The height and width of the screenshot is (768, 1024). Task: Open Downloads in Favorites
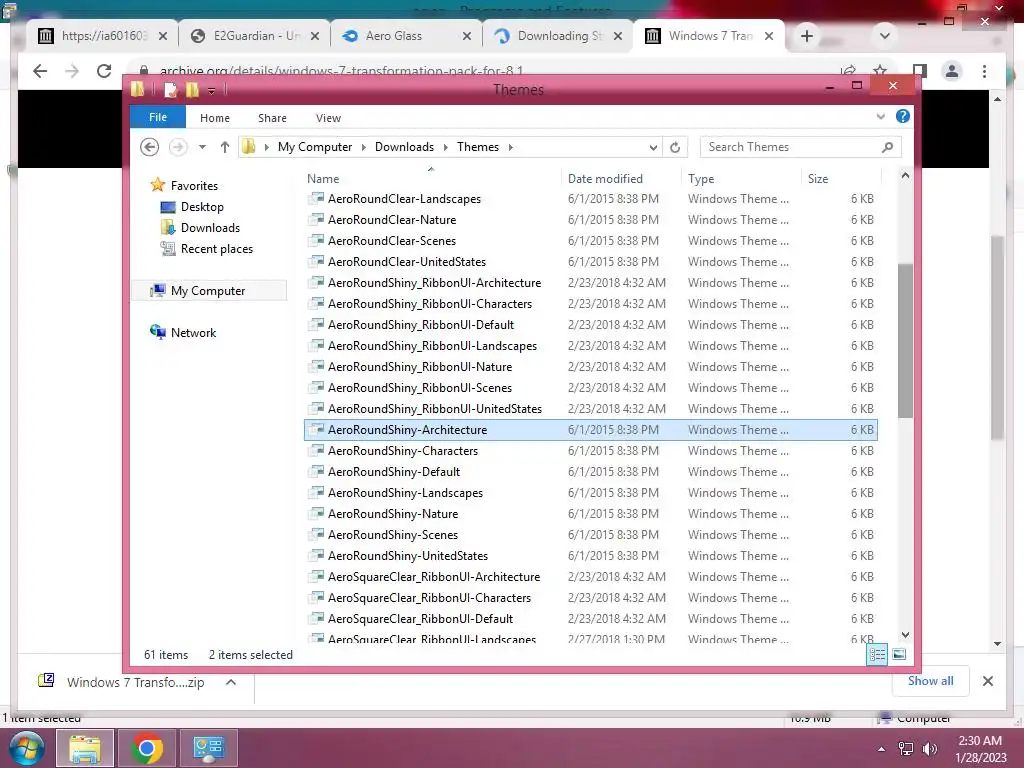pos(210,227)
